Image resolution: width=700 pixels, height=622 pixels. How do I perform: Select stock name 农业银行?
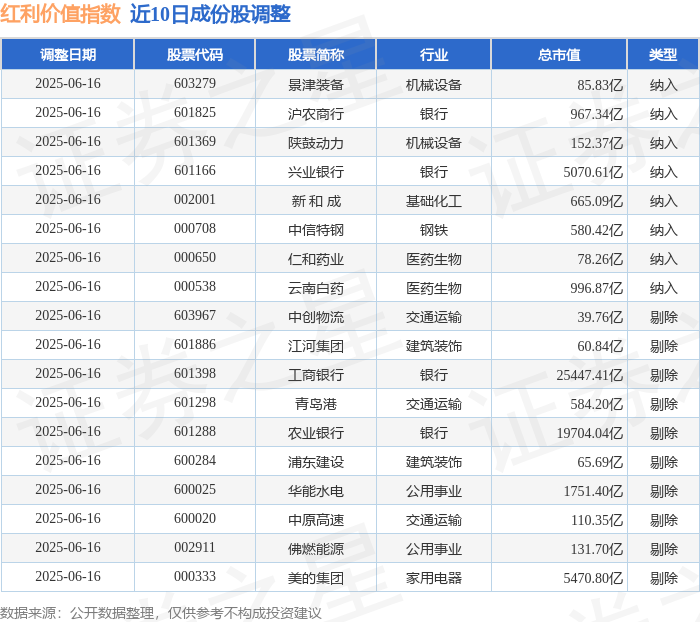pos(316,433)
